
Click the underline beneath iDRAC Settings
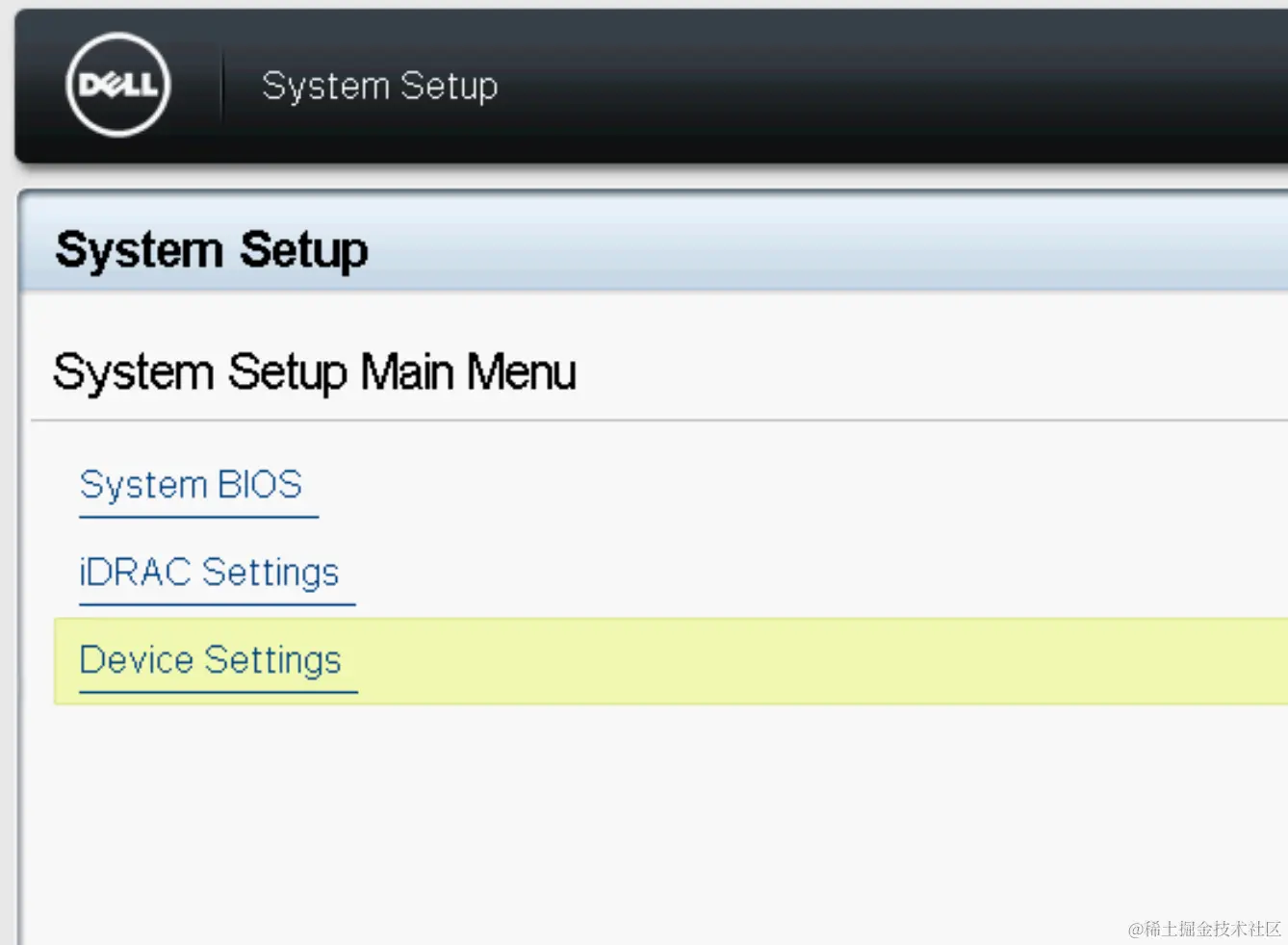(217, 604)
